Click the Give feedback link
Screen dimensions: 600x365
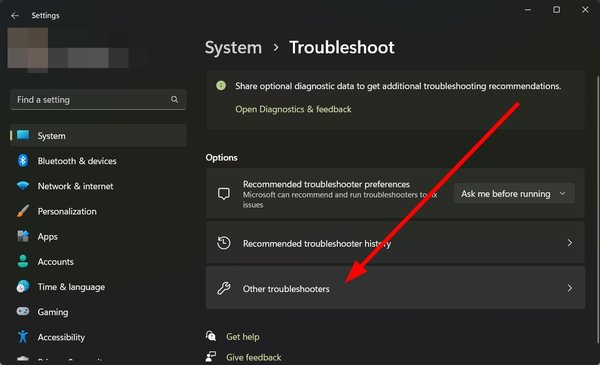pos(254,357)
